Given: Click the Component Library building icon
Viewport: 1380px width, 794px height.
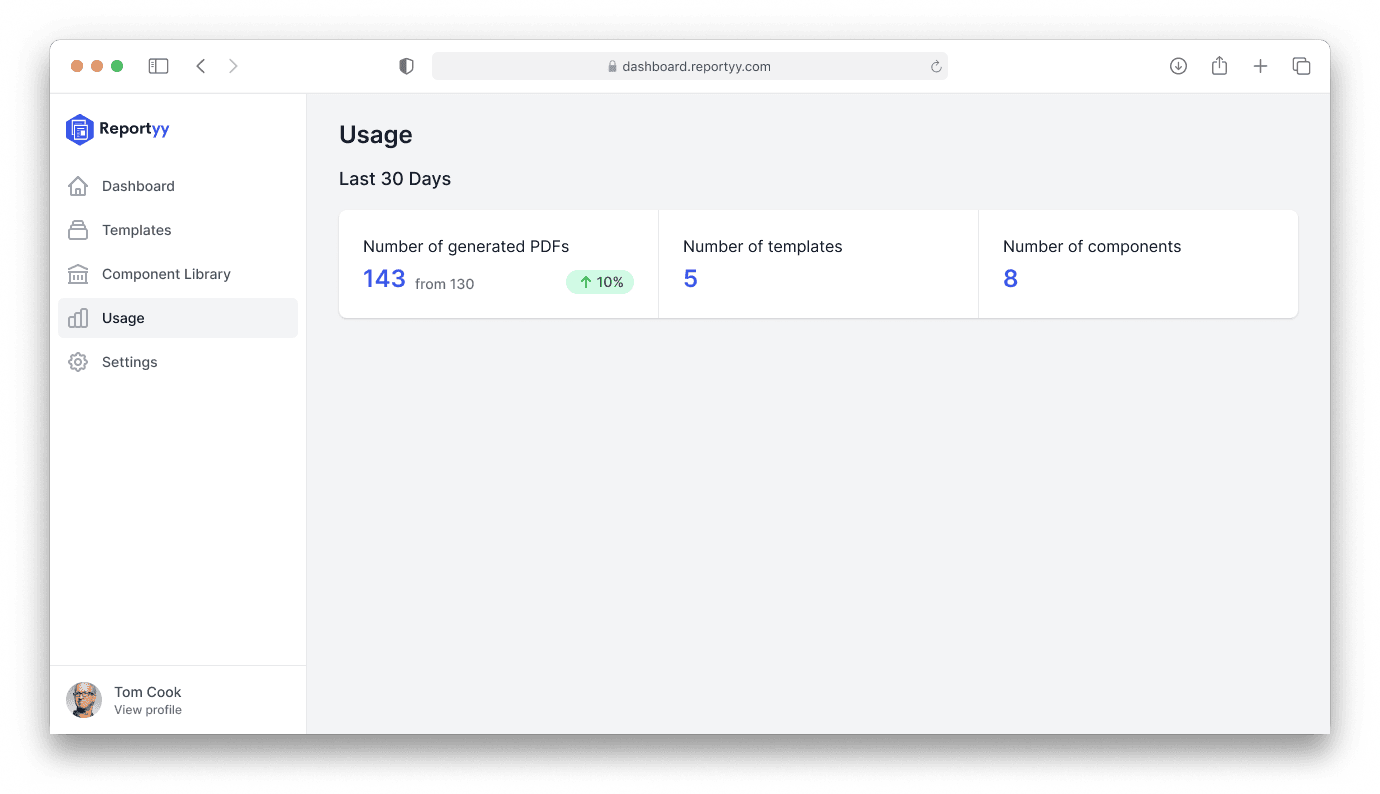Looking at the screenshot, I should pos(78,274).
